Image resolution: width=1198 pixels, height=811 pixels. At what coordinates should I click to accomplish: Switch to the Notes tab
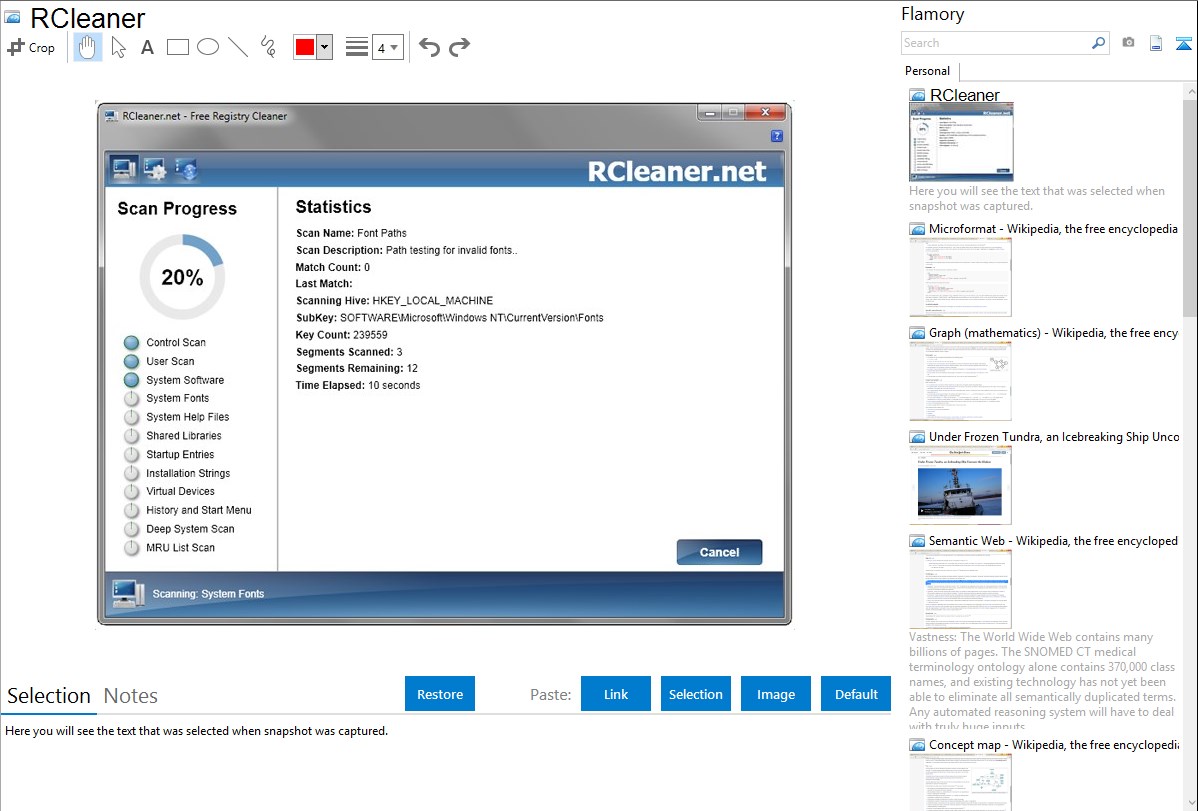tap(131, 696)
